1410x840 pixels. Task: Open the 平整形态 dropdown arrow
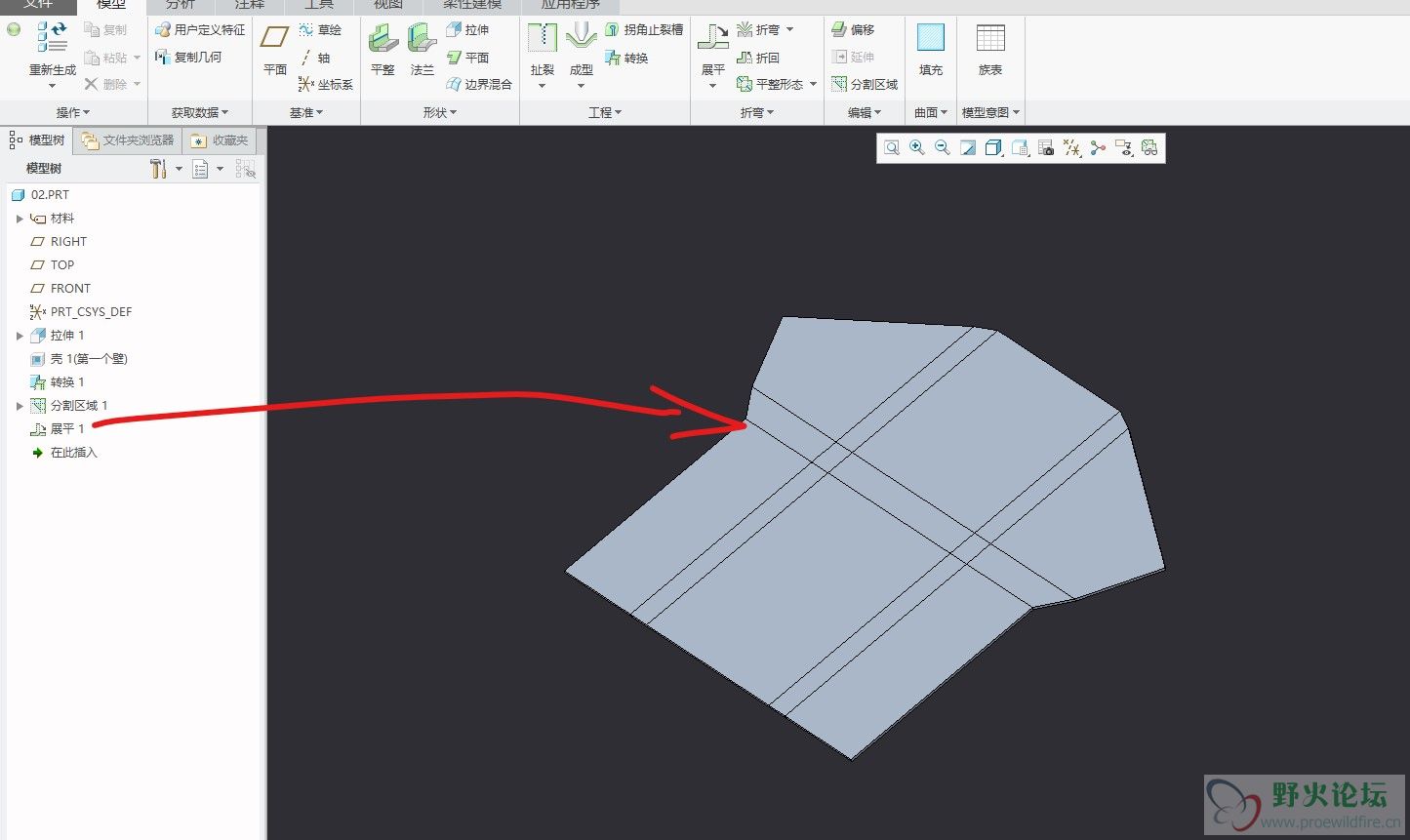(x=813, y=85)
